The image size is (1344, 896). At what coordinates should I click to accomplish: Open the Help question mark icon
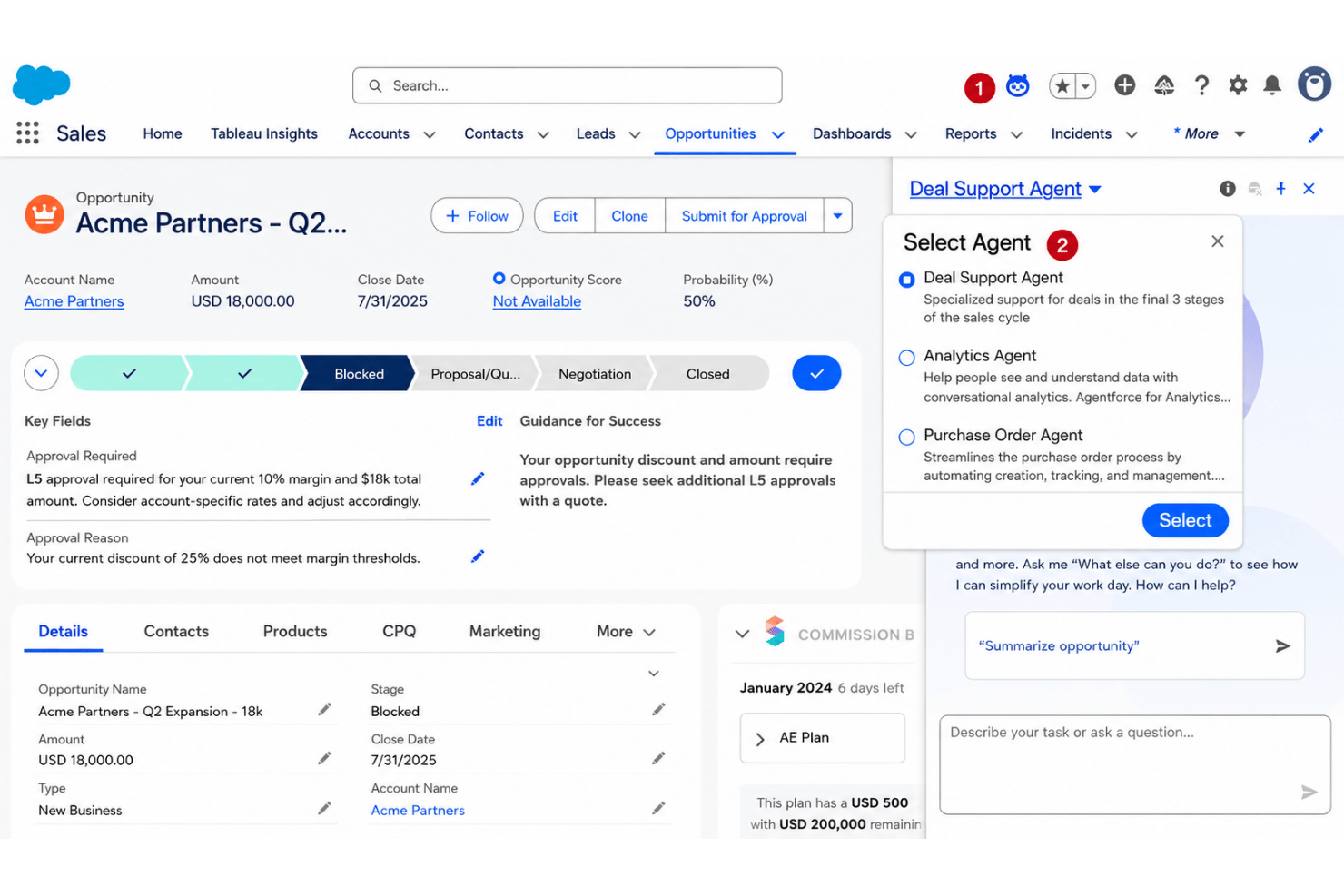1201,85
